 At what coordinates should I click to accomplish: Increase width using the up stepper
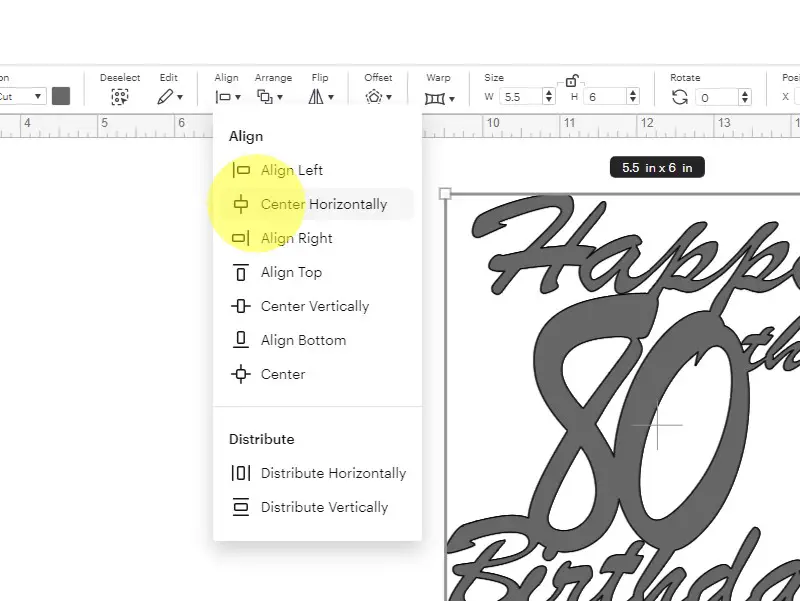point(549,92)
